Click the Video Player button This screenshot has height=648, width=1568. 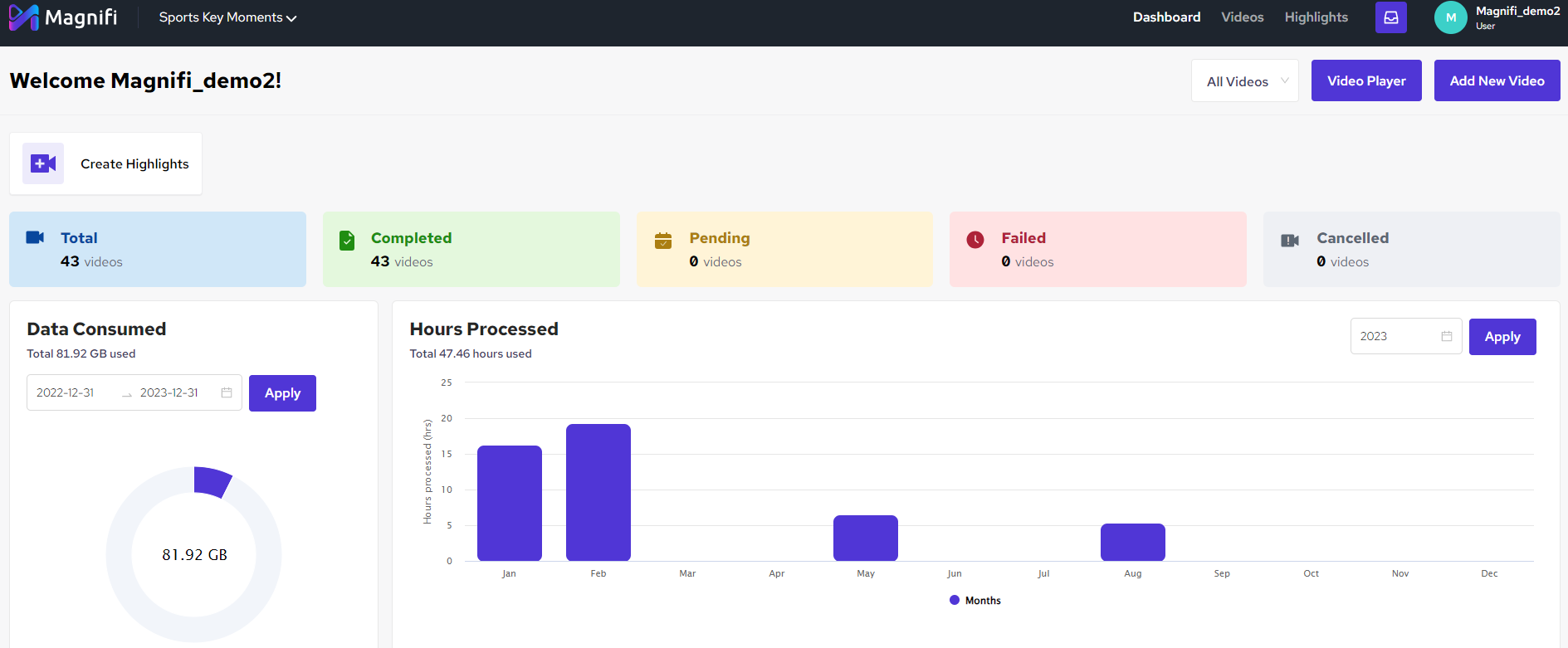pos(1366,80)
